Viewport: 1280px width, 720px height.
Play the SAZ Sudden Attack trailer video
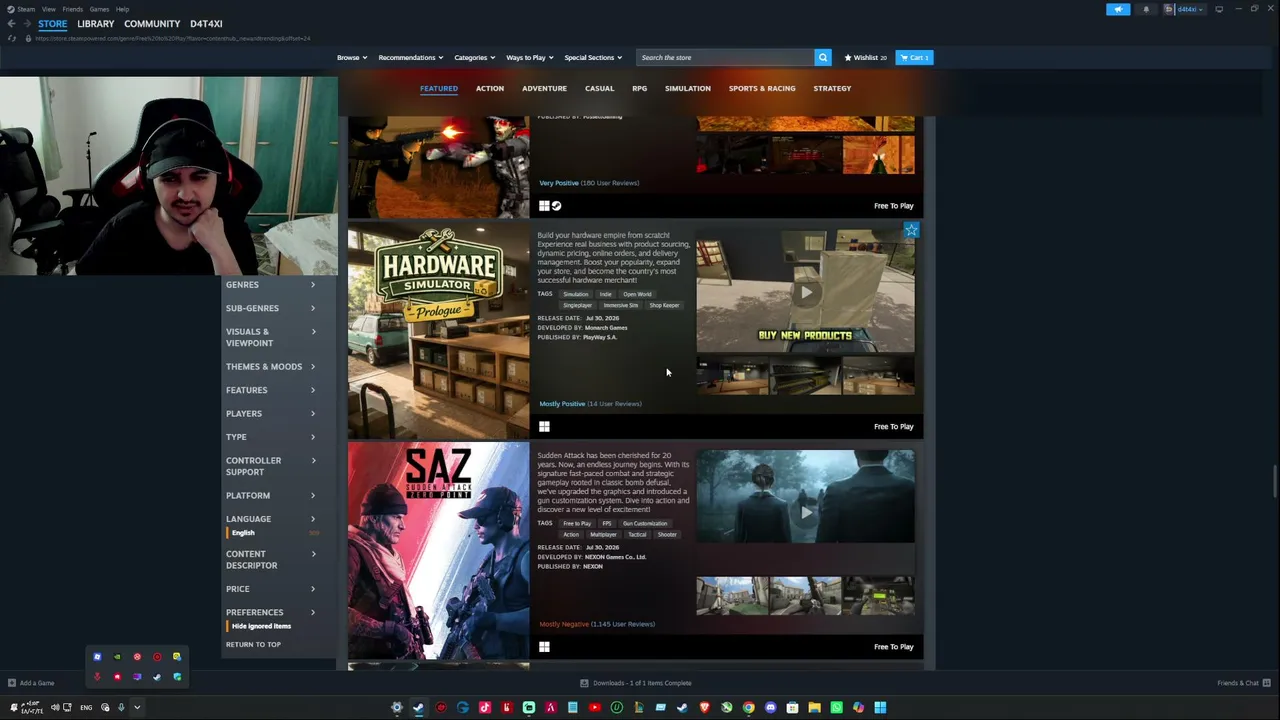pyautogui.click(x=805, y=512)
